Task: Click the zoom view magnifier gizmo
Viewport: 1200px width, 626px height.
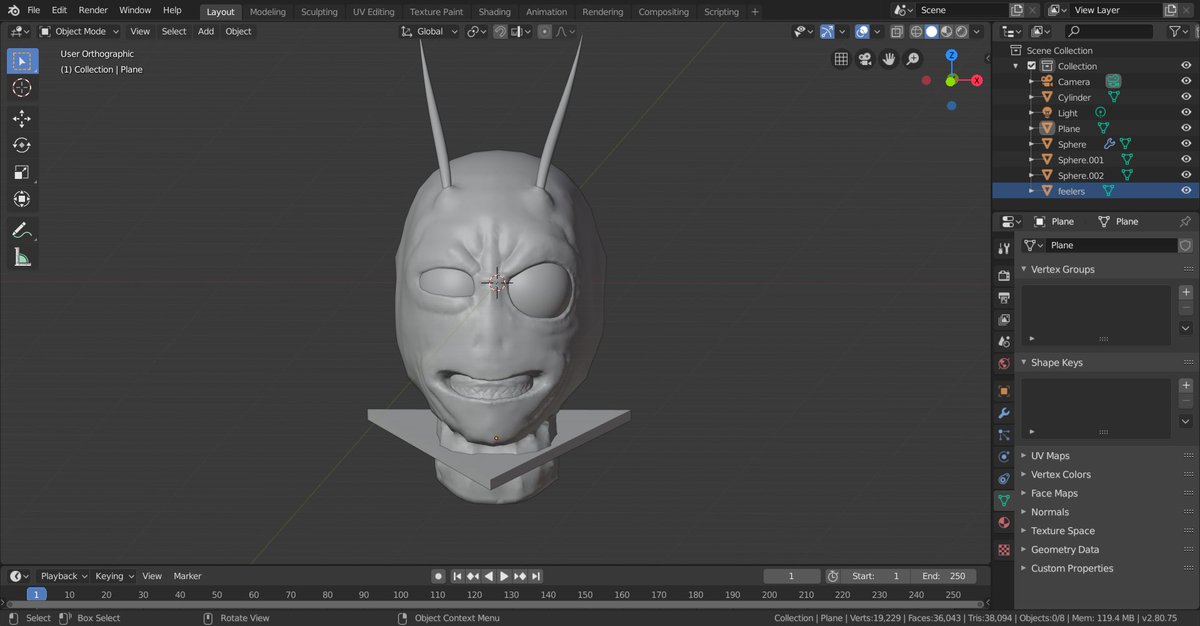Action: (913, 59)
